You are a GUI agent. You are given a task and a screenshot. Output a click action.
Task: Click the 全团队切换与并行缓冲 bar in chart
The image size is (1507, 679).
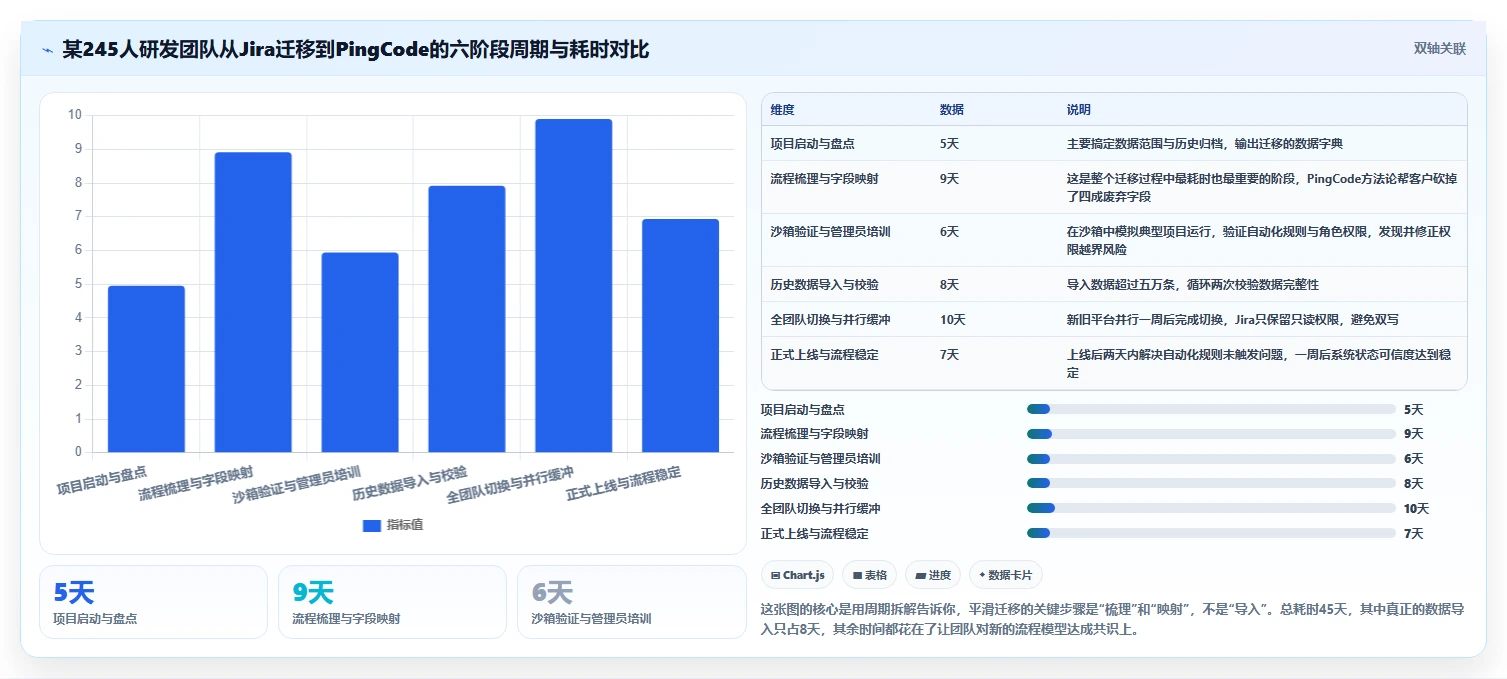573,286
